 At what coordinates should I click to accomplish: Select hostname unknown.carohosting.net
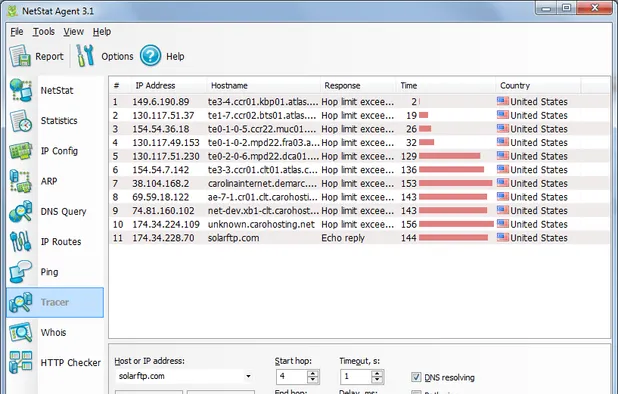pyautogui.click(x=261, y=225)
